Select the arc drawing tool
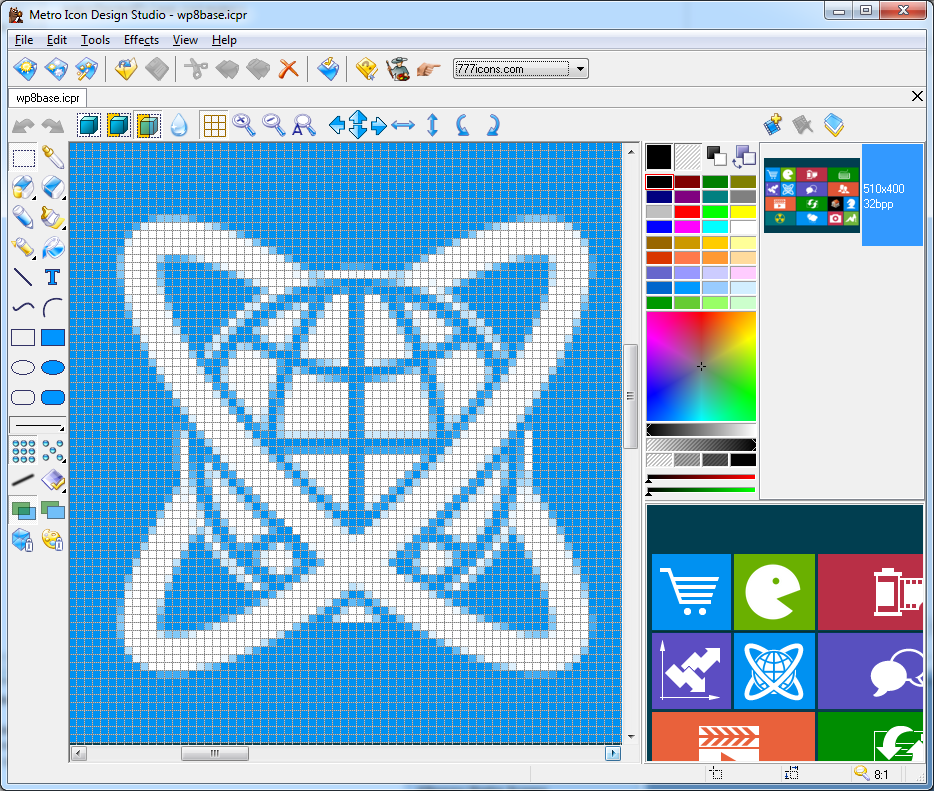Viewport: 934px width, 791px height. 53,307
